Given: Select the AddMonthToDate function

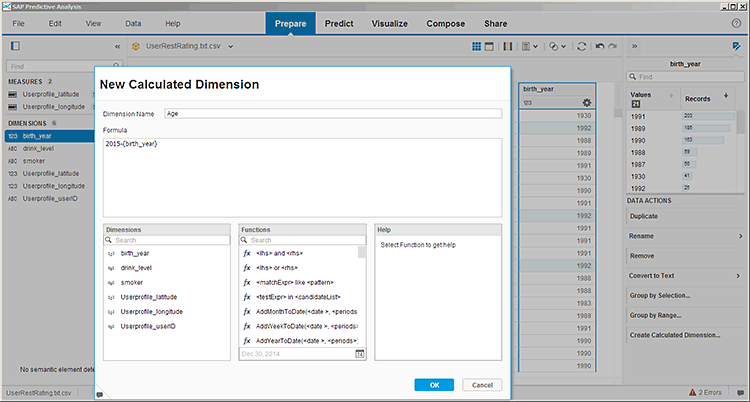Looking at the screenshot, I should pos(306,312).
